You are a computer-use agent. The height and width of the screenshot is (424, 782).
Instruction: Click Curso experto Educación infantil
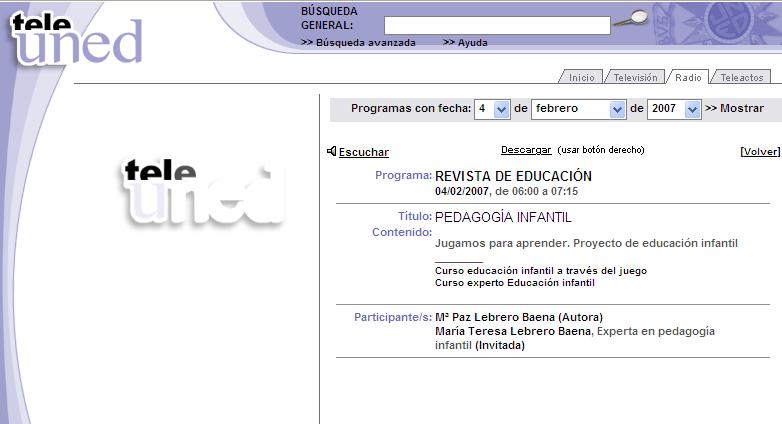tap(515, 283)
